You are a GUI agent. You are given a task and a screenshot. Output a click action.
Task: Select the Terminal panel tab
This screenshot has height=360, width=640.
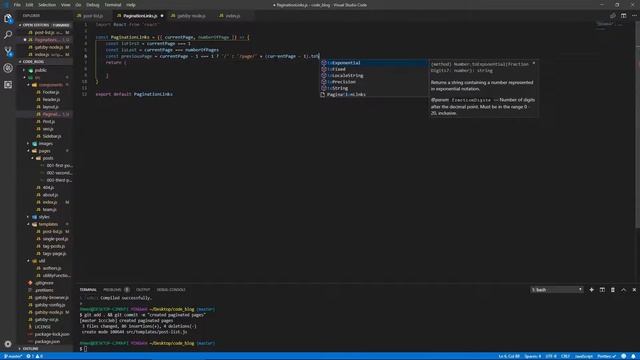pos(88,290)
